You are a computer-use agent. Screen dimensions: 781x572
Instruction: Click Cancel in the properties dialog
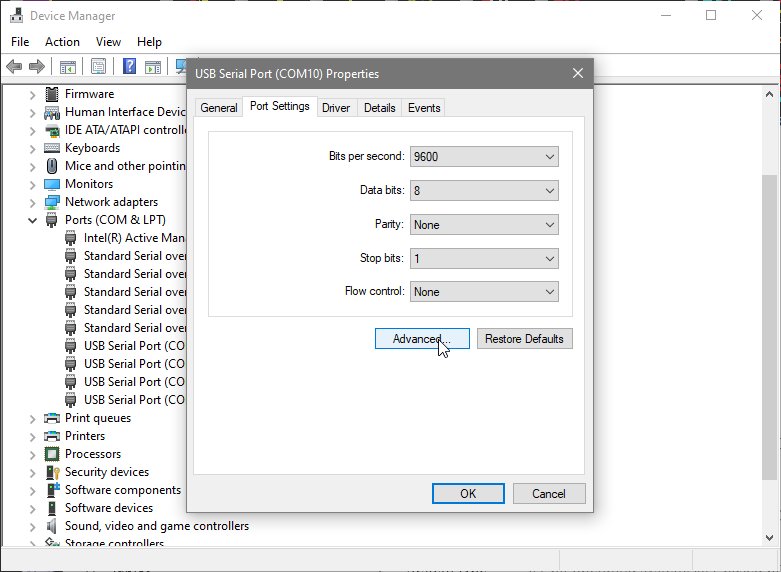coord(549,493)
